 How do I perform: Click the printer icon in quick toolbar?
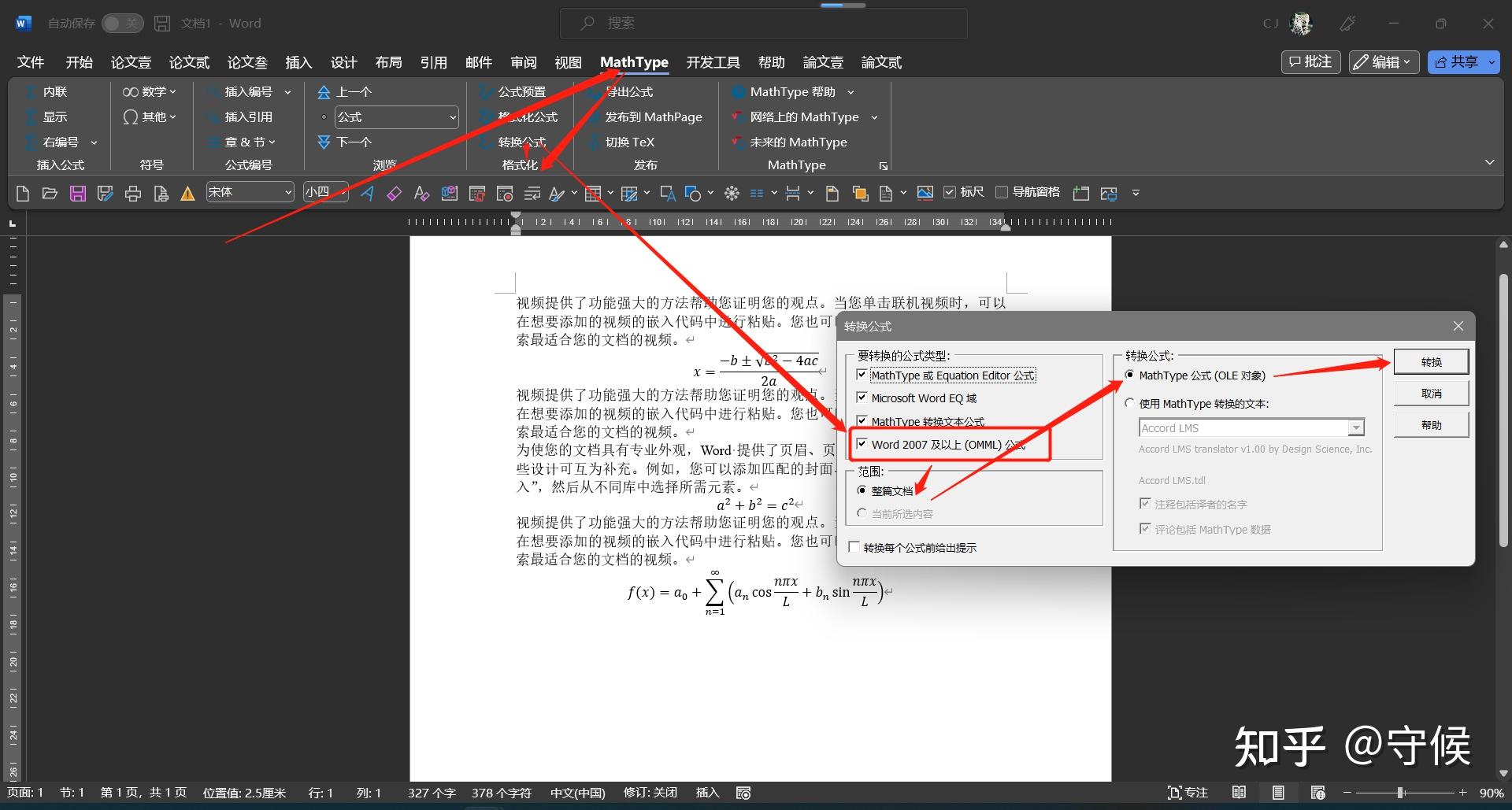coord(133,193)
